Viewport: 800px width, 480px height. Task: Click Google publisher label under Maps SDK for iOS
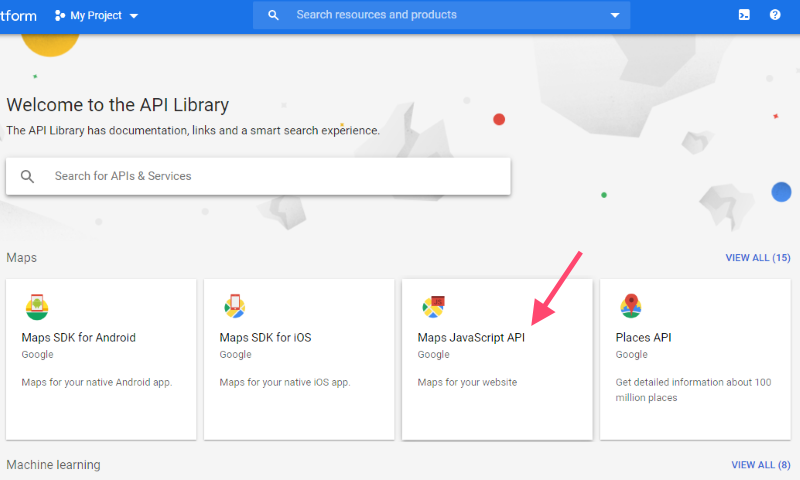[x=235, y=355]
